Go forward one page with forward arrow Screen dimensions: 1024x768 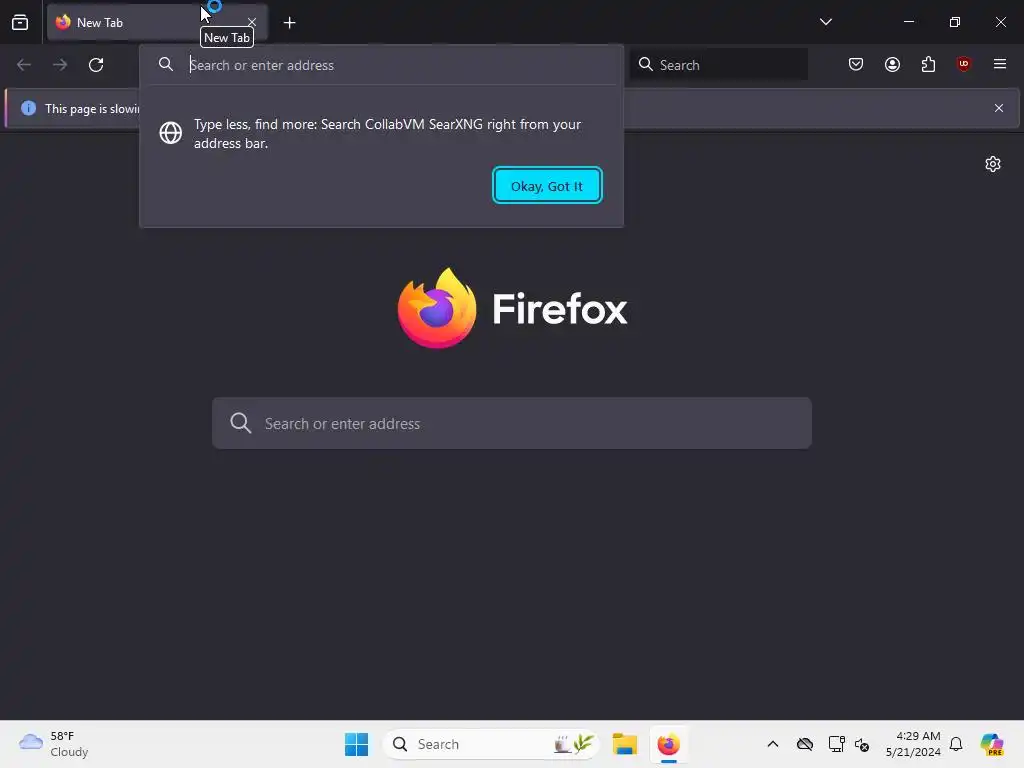pos(60,65)
